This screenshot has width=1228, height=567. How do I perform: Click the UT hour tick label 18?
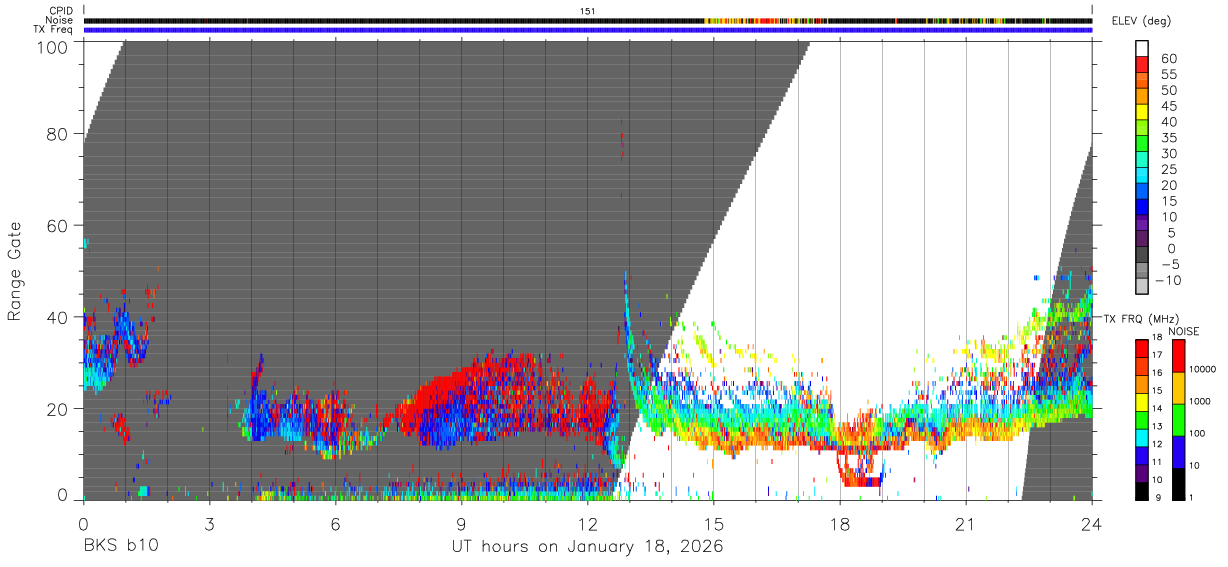[839, 523]
